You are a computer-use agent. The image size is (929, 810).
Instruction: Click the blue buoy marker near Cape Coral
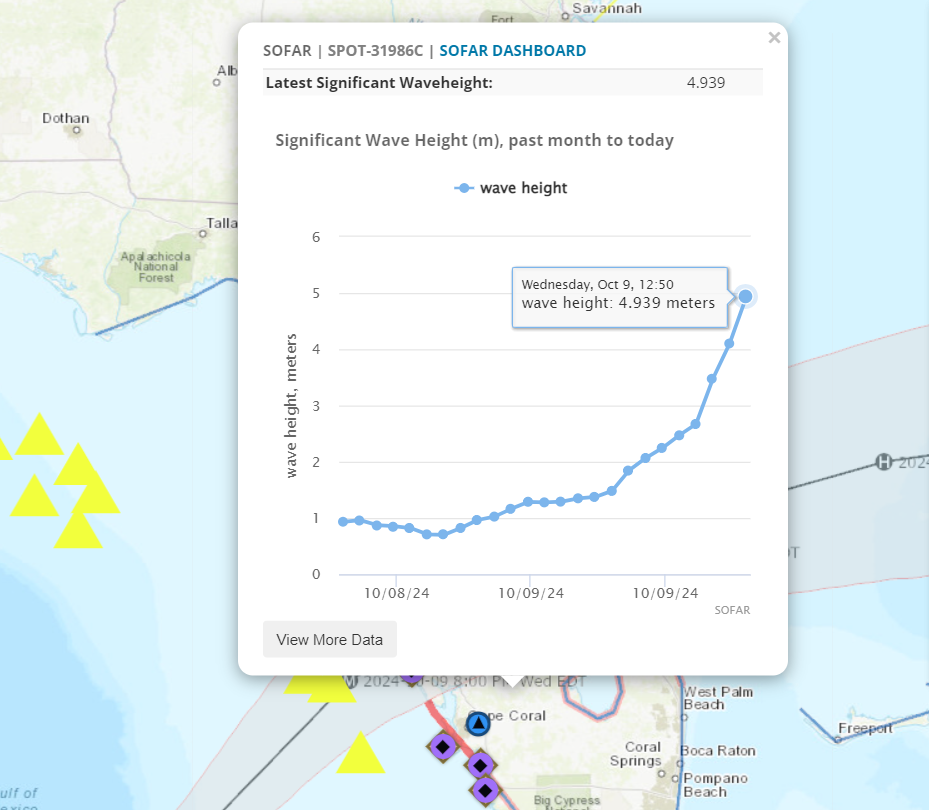point(478,723)
